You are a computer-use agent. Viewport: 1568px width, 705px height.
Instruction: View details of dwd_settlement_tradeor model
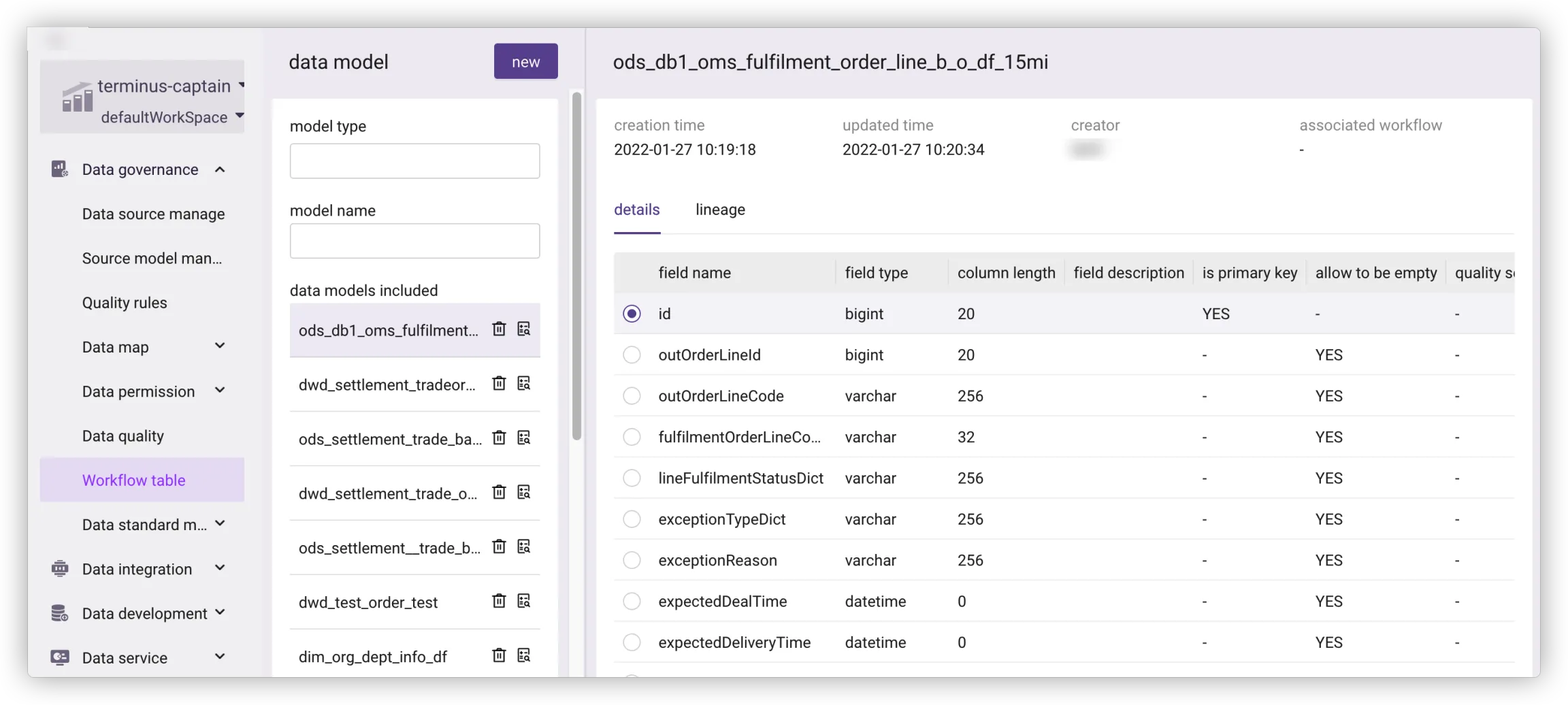pos(523,384)
